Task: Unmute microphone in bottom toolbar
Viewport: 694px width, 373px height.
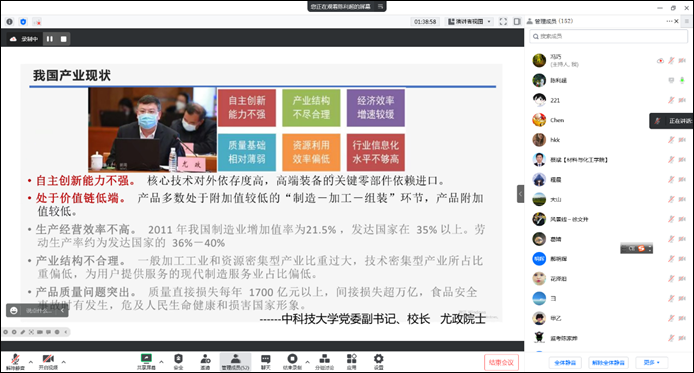Action: [x=15, y=361]
